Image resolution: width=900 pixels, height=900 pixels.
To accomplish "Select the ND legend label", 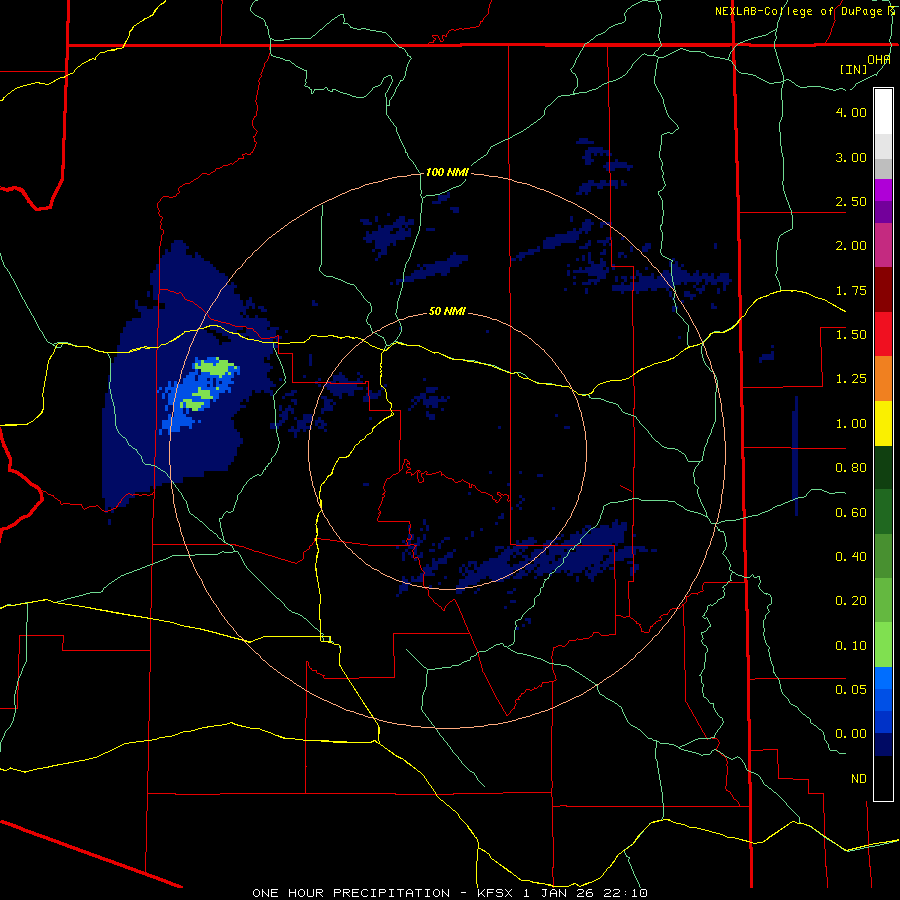I will click(x=859, y=779).
